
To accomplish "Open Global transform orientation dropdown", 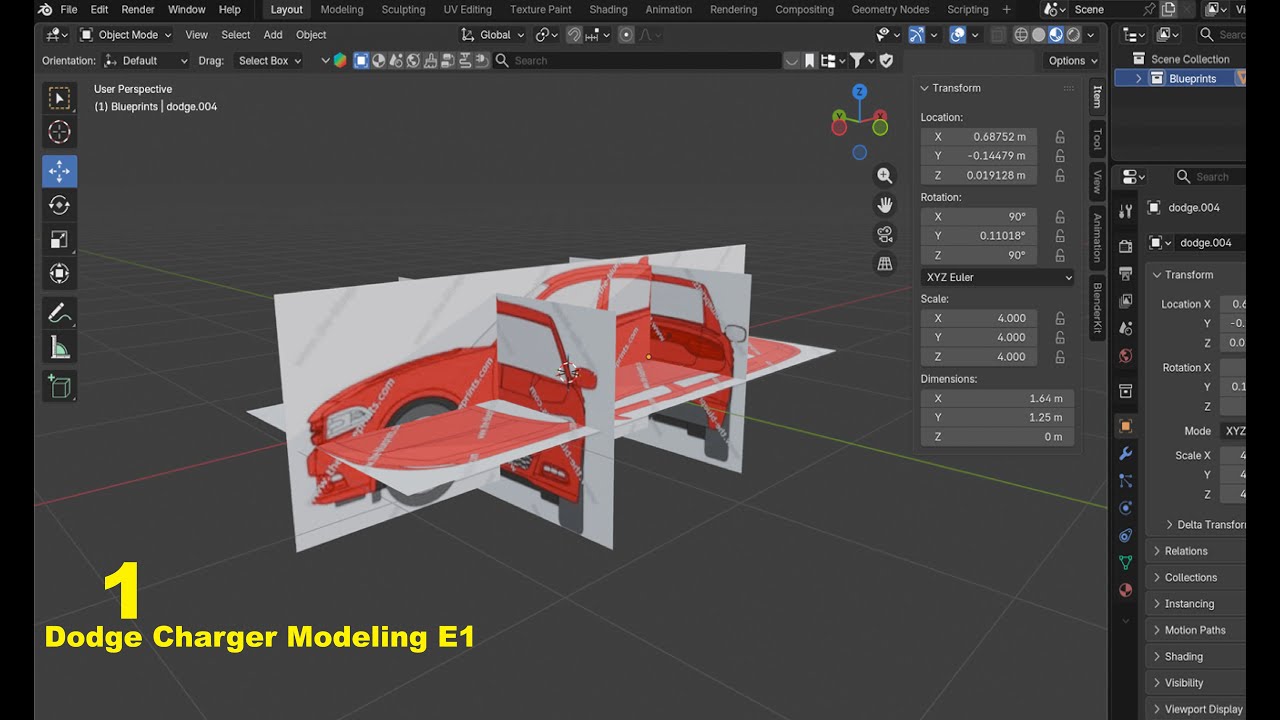I will 494,35.
